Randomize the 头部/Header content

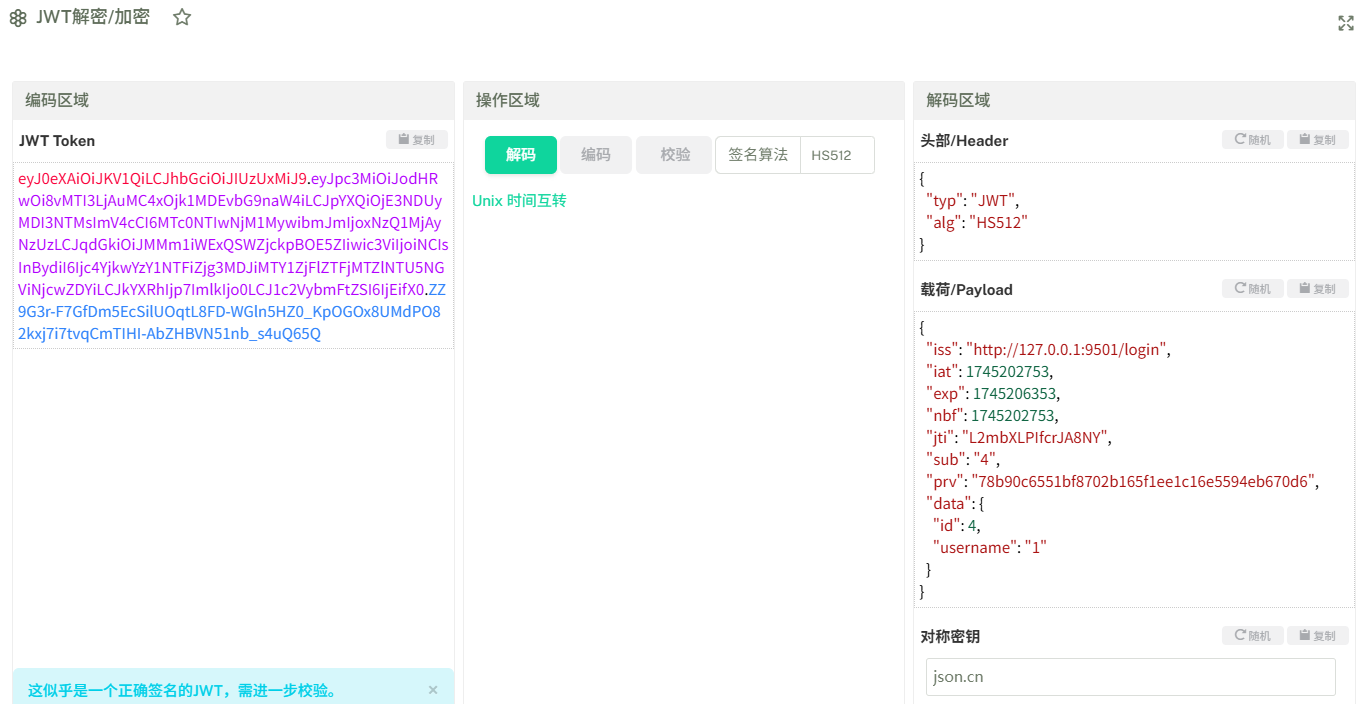1252,140
